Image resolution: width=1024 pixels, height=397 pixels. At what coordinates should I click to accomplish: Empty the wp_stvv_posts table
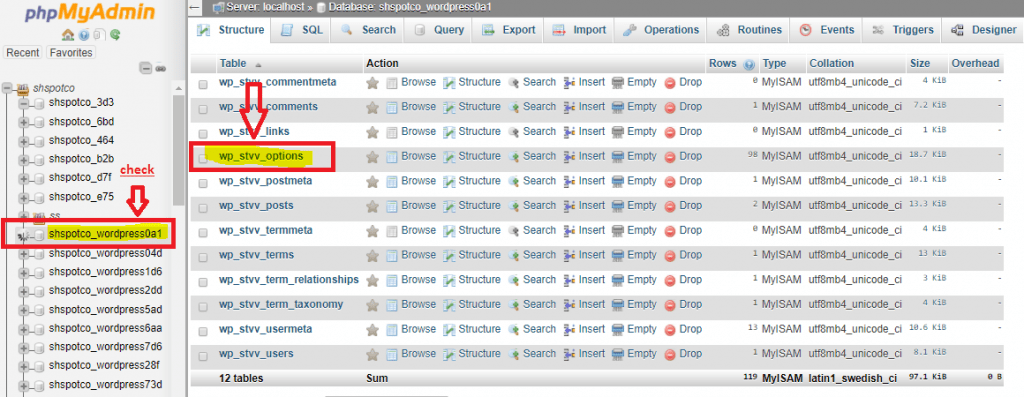click(634, 206)
